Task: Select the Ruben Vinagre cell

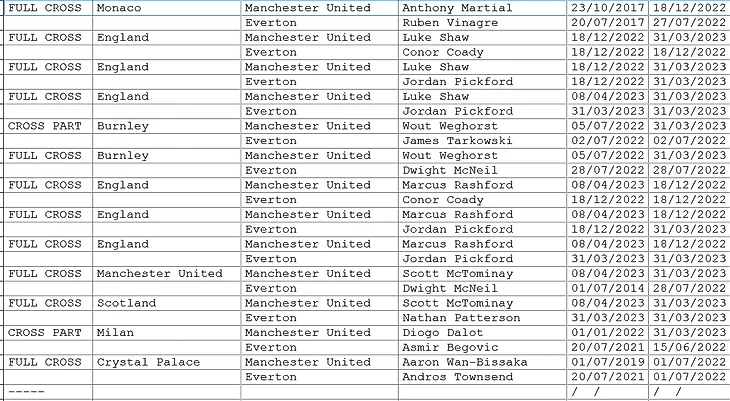Action: [450, 22]
